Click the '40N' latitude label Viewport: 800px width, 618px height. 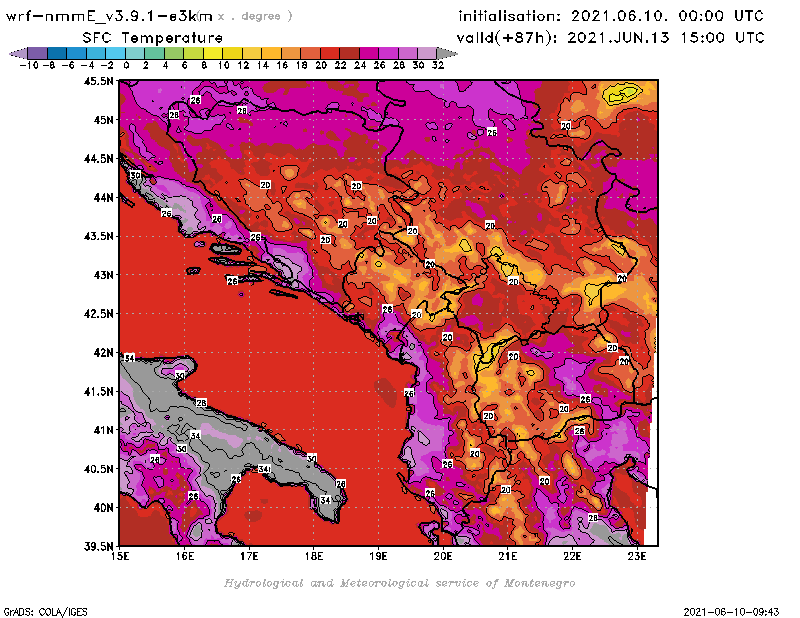pyautogui.click(x=103, y=508)
